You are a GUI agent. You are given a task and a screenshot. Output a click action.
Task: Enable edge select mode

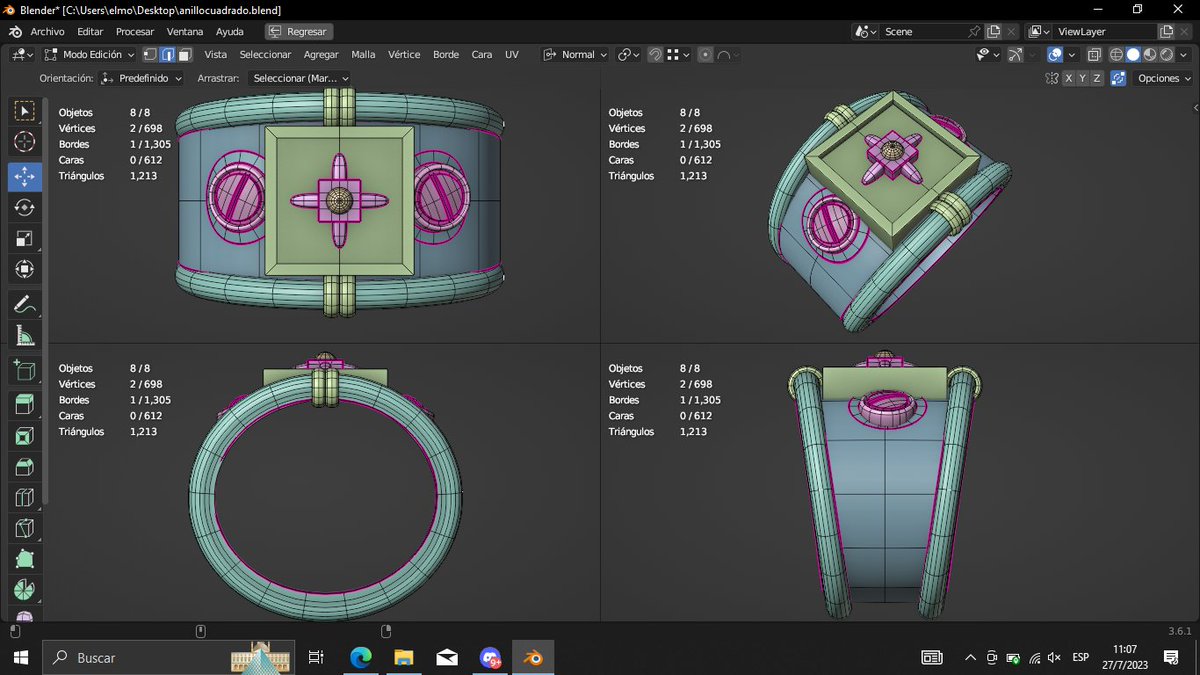pyautogui.click(x=168, y=55)
